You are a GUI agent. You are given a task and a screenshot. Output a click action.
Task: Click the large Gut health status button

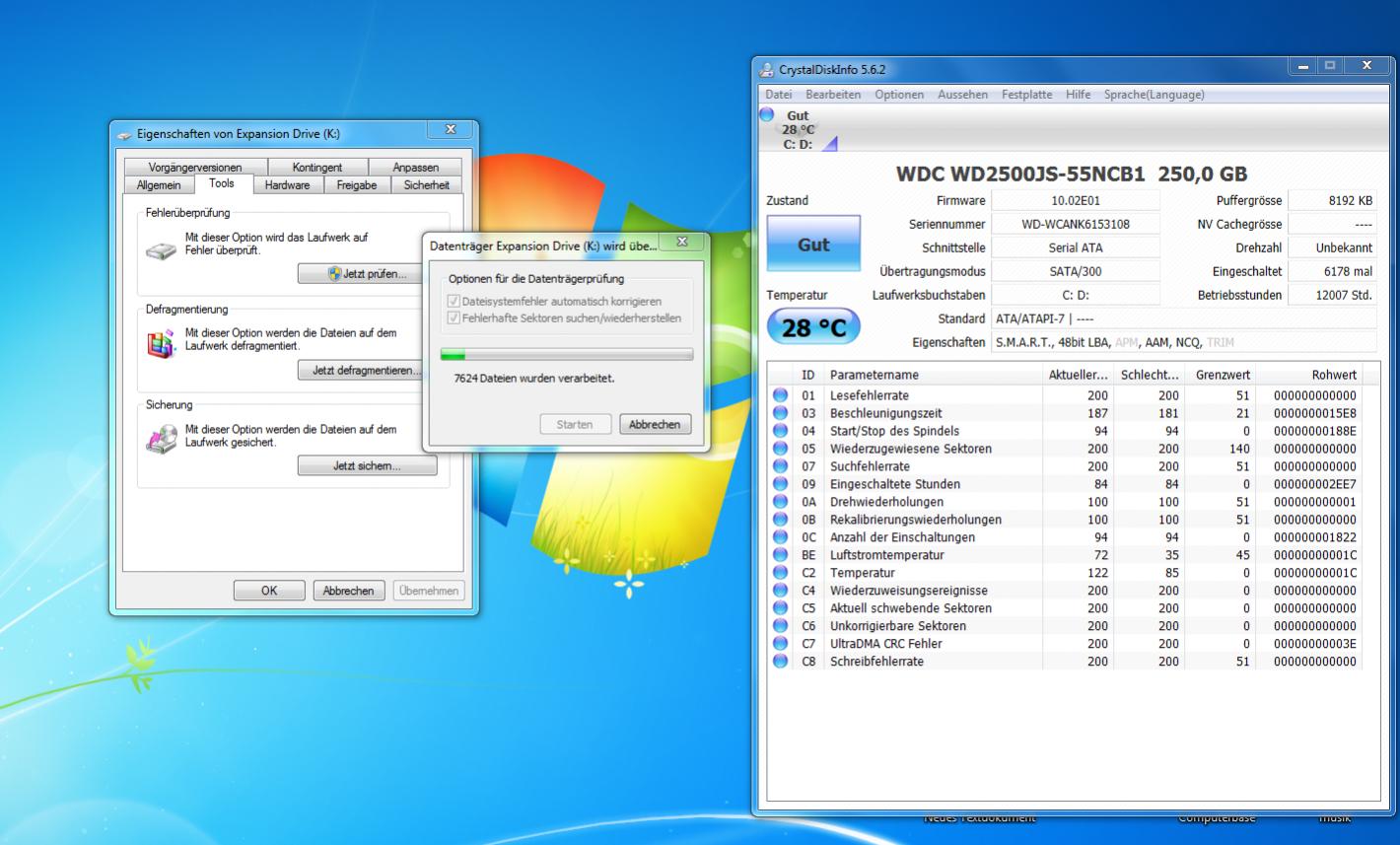(813, 245)
